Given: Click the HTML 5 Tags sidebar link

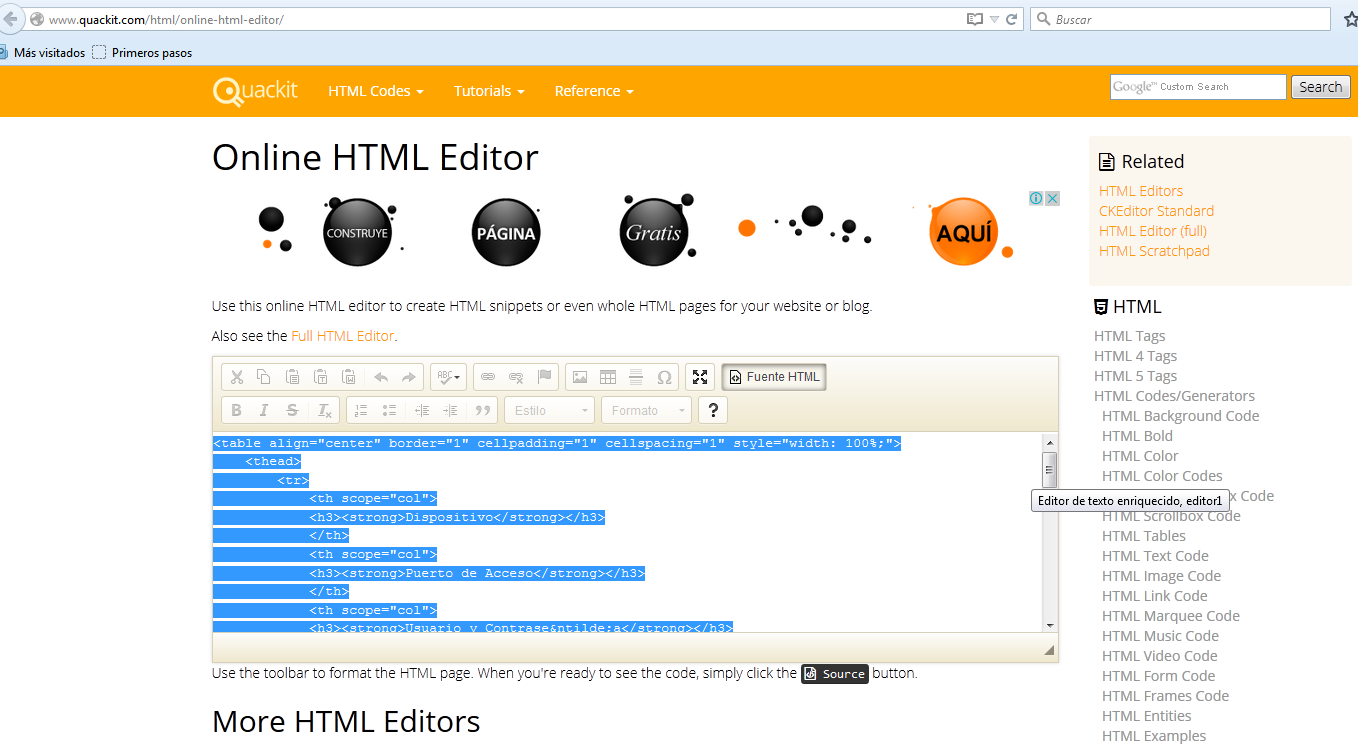Looking at the screenshot, I should (1136, 376).
